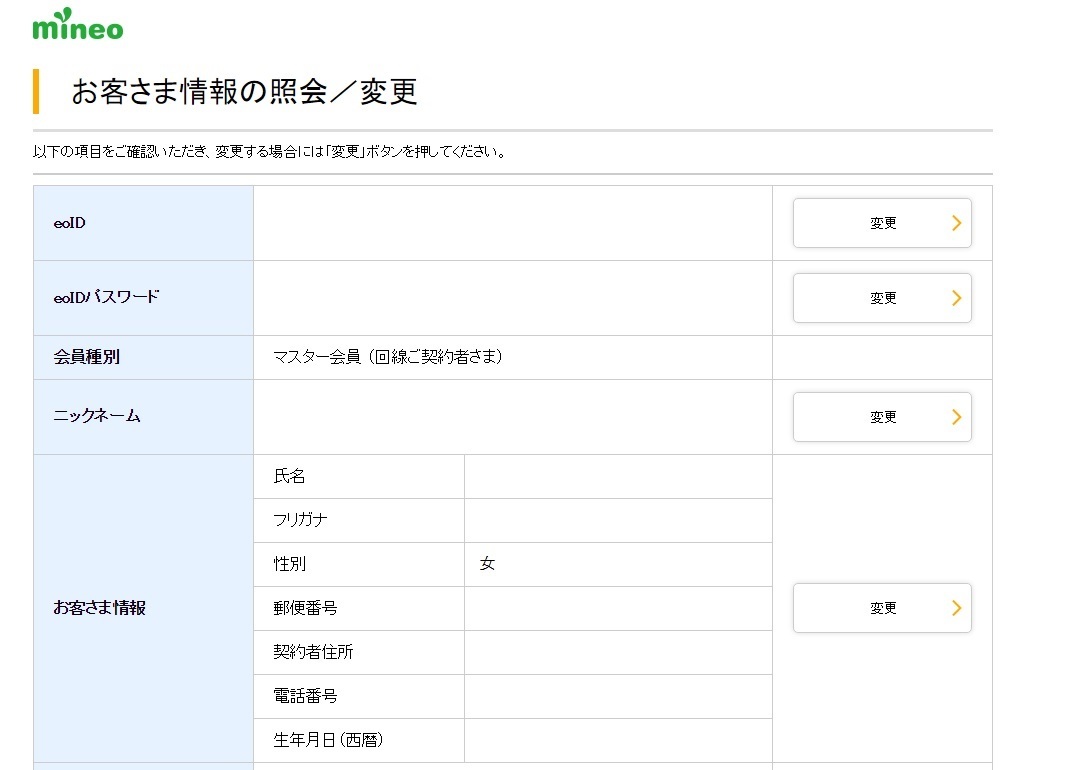Click the yellow arrow in the ニックネーム row

(x=956, y=417)
